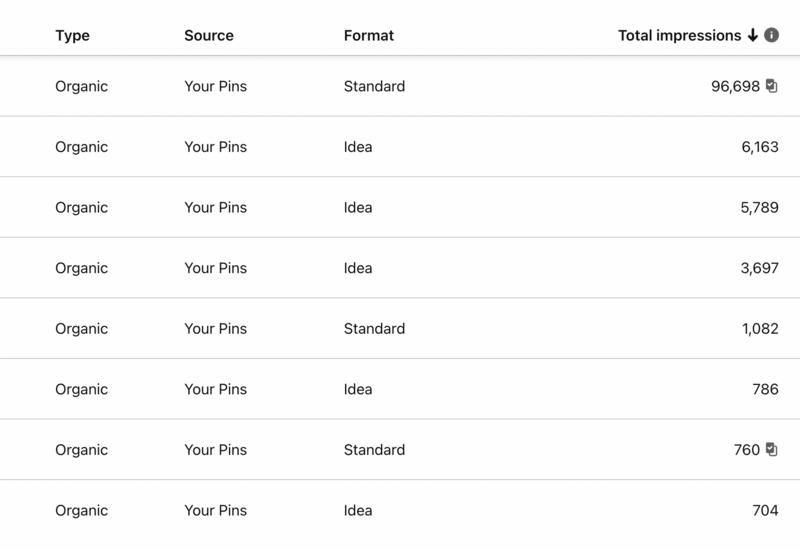
Task: Sort by the Source column header
Action: (209, 35)
